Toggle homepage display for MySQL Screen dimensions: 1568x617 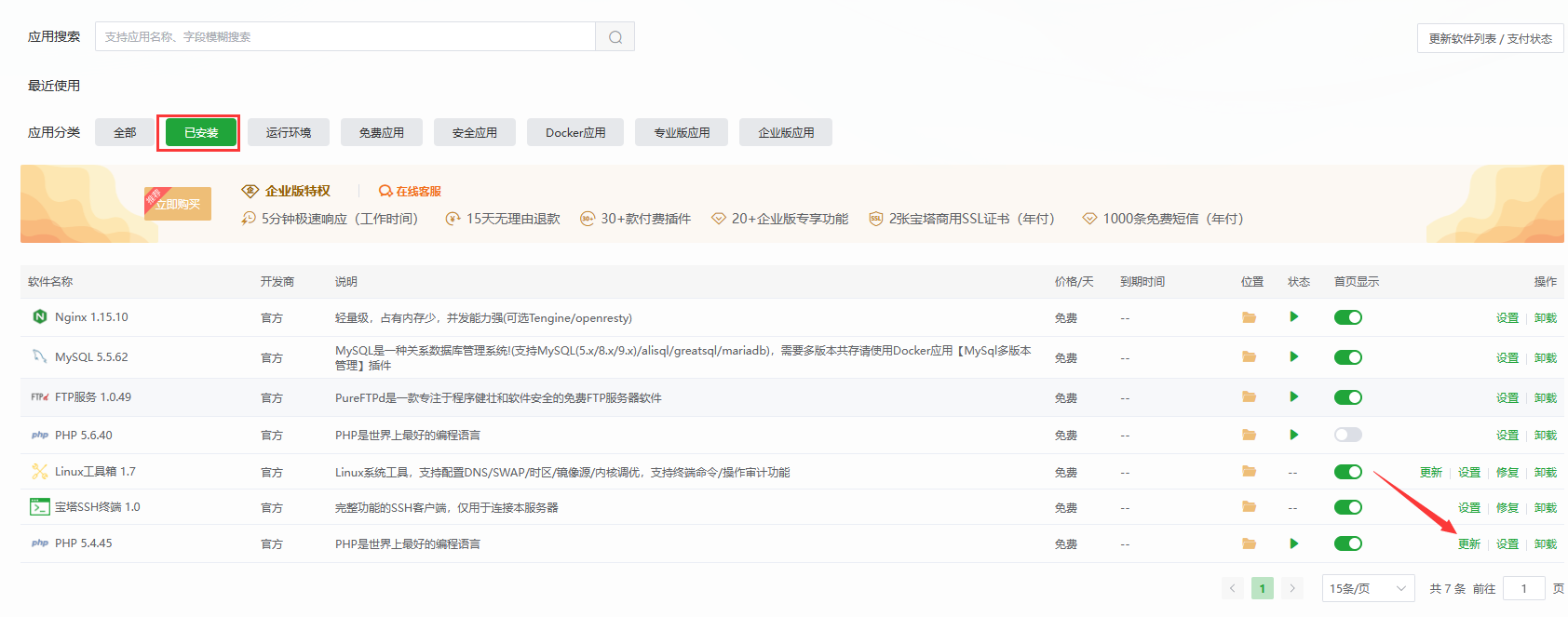1348,357
